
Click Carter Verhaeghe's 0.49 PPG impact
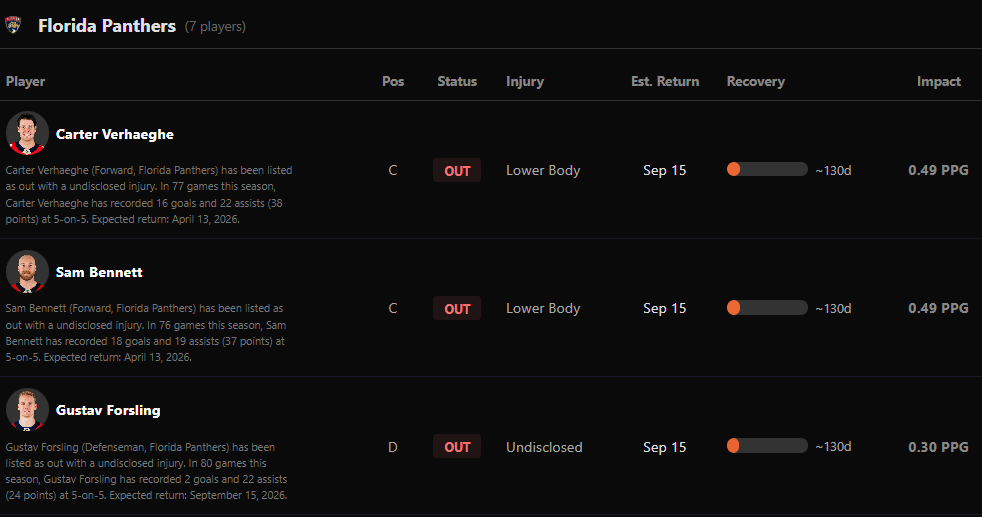938,170
